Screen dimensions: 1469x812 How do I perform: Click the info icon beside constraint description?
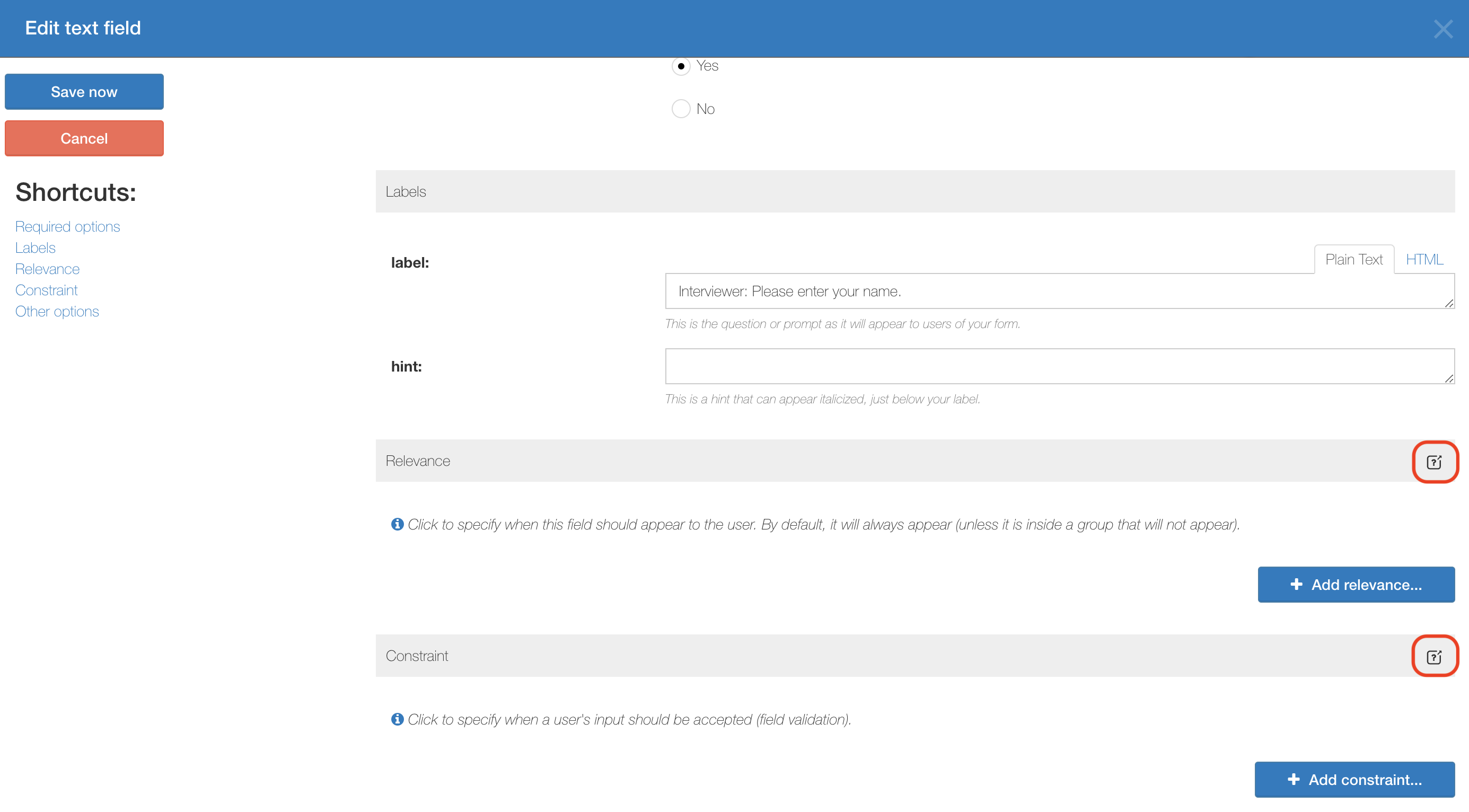pos(398,719)
